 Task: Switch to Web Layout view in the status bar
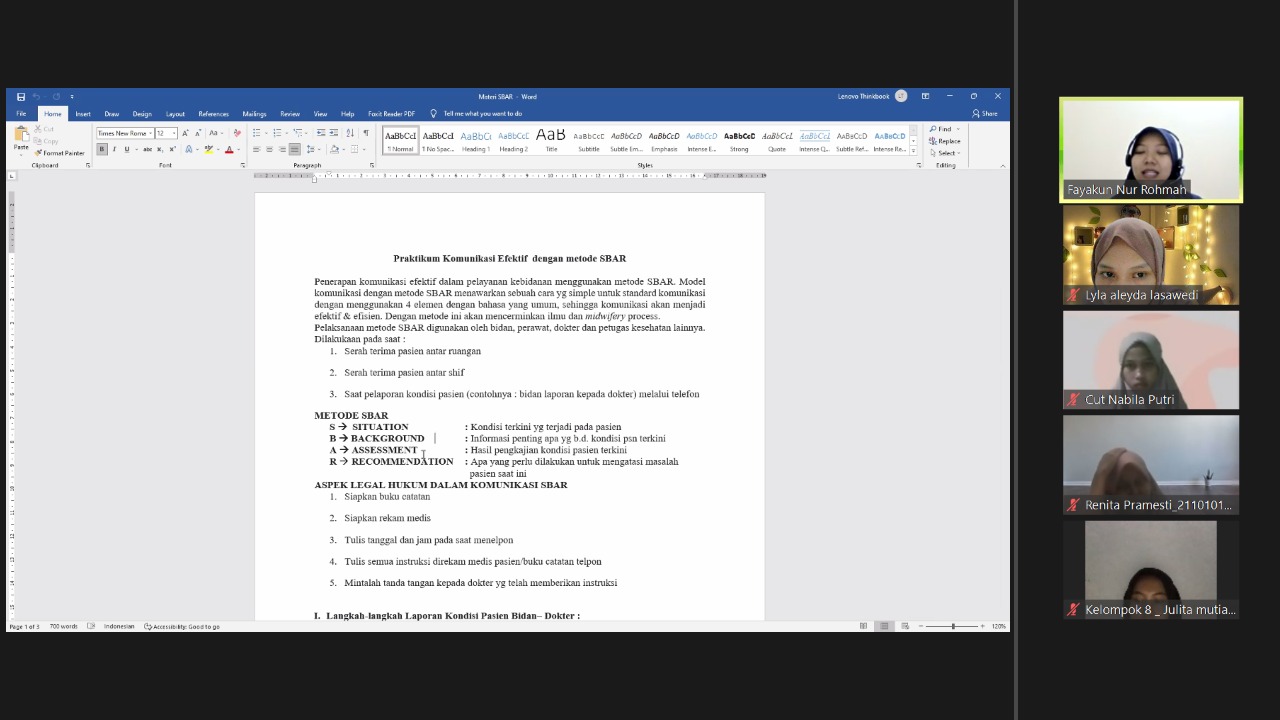(x=905, y=626)
